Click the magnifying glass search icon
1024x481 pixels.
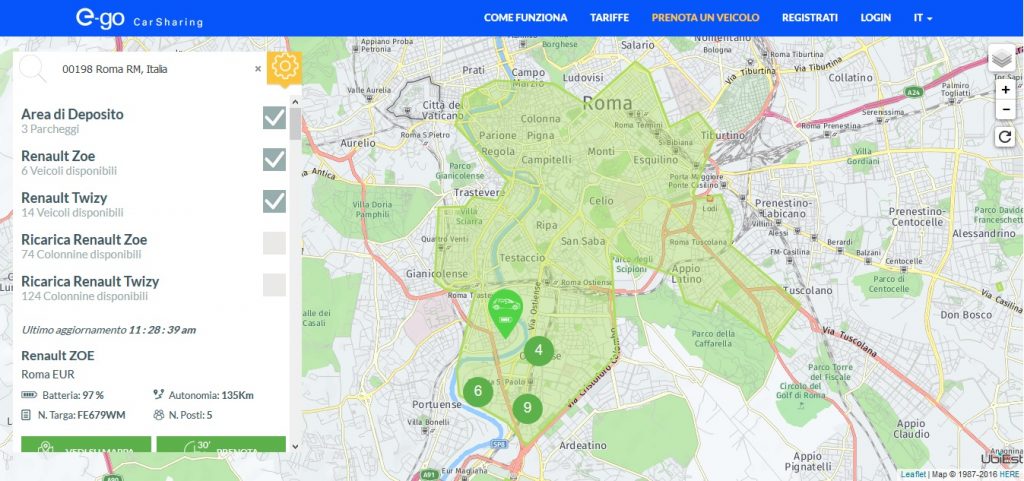[x=33, y=69]
